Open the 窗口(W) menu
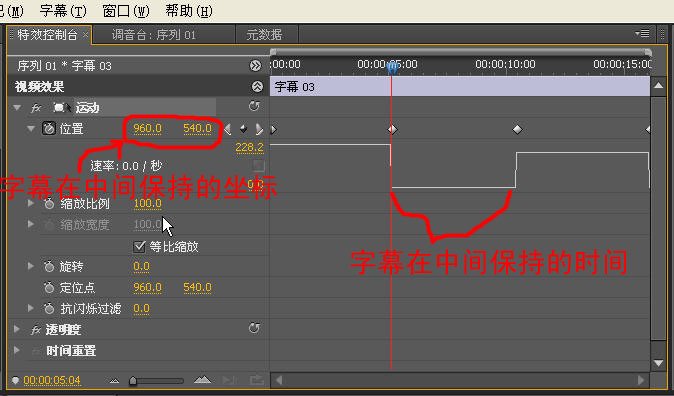Viewport: 674px width, 396px height. (x=126, y=11)
